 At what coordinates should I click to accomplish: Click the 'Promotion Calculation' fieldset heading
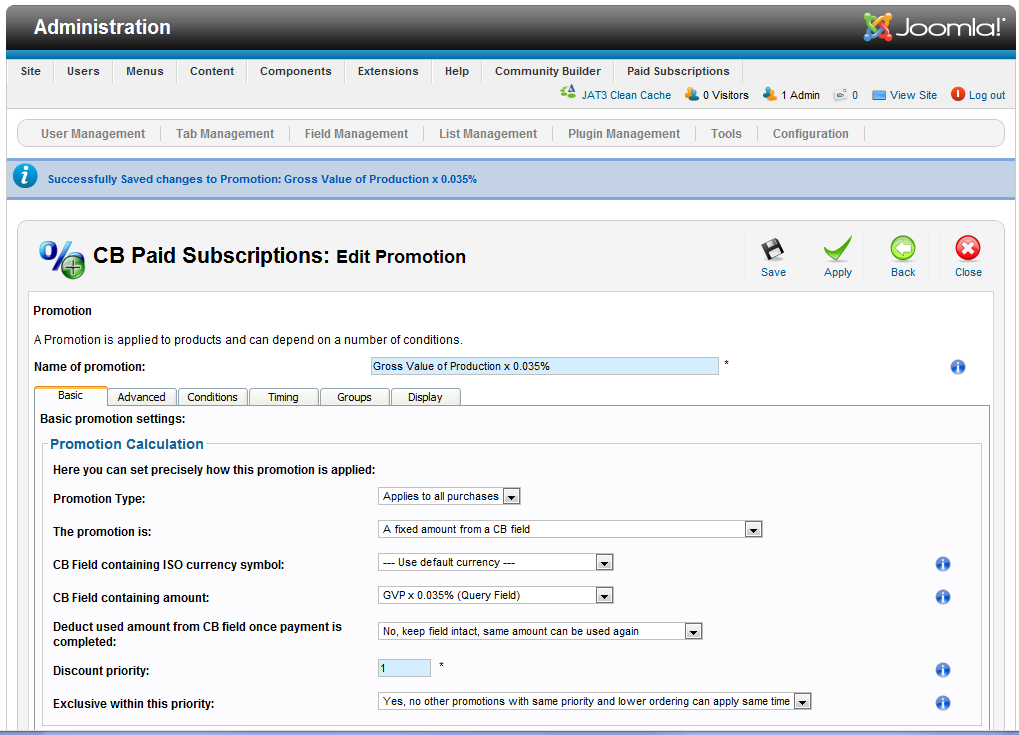(127, 445)
